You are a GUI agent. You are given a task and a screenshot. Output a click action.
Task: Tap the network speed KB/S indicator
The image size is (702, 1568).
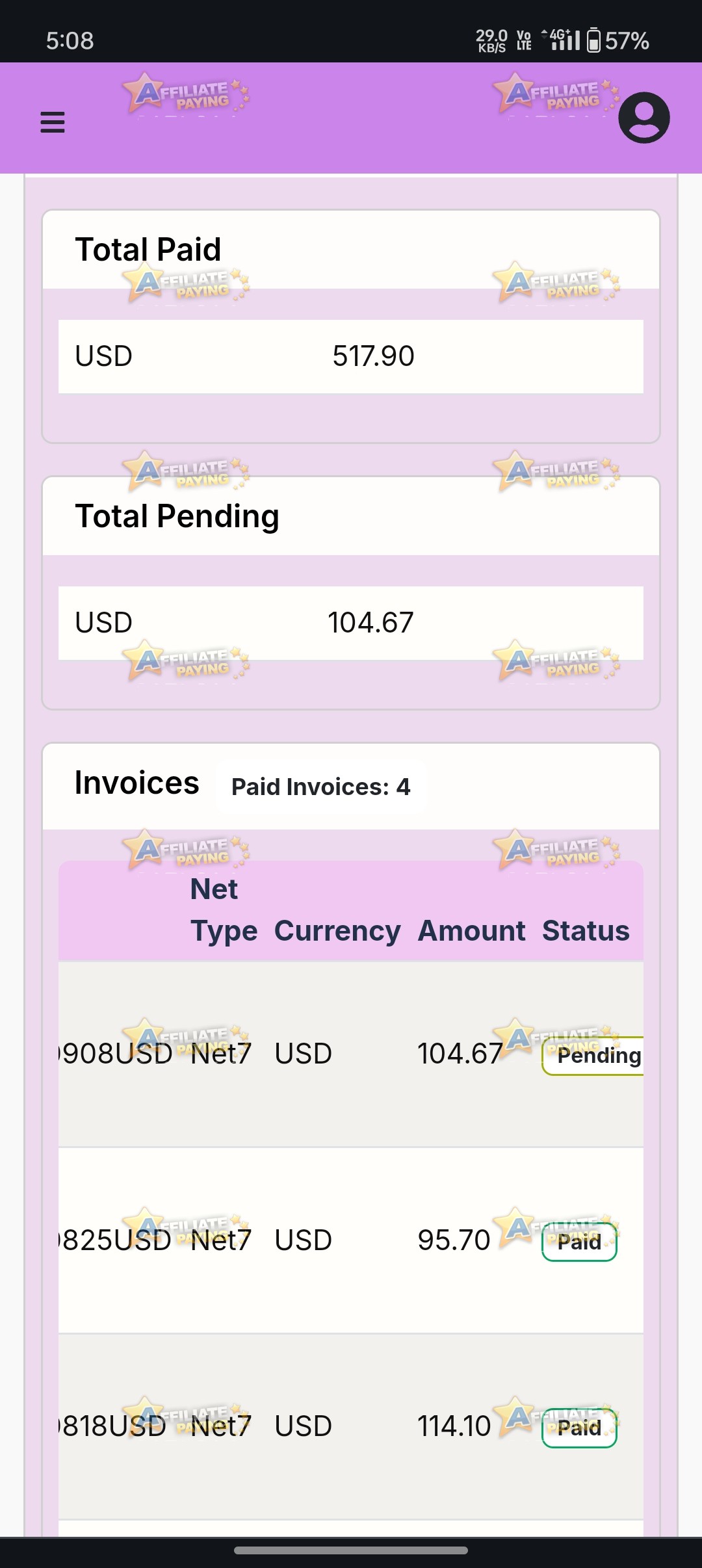click(491, 40)
